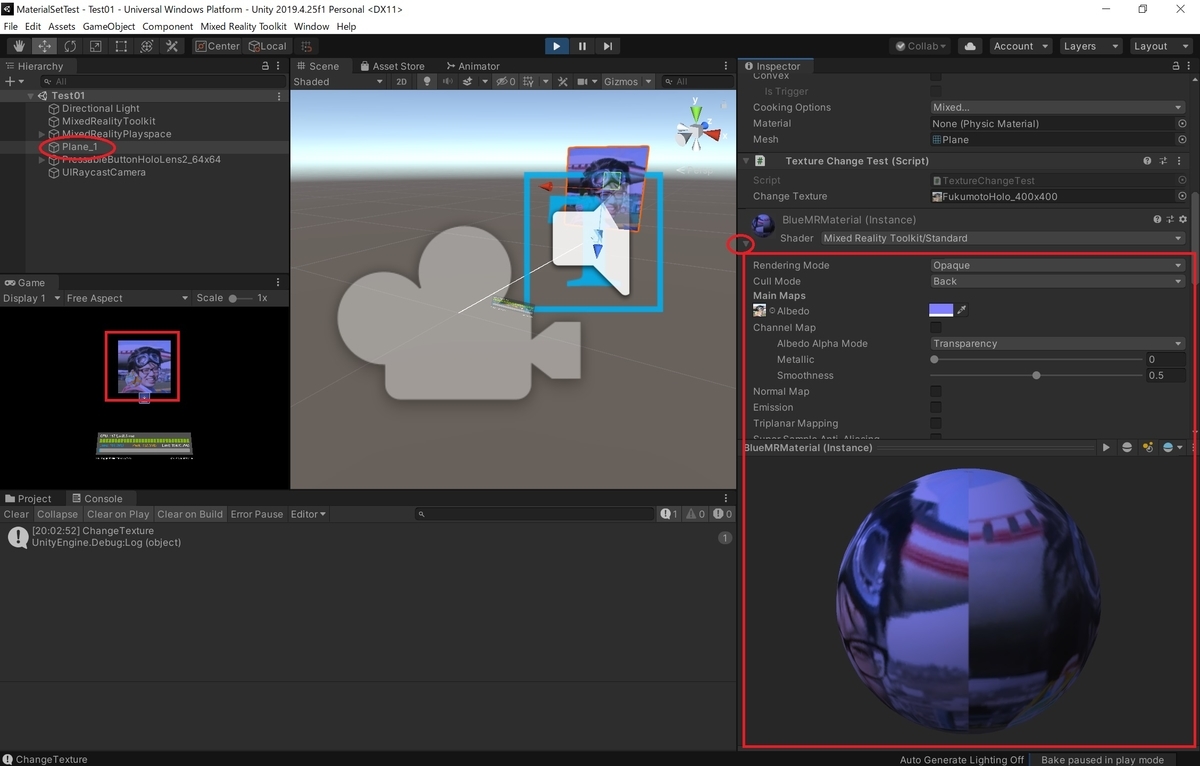Open custom editor tools wrench icon
Screen dimensions: 1200x766
coord(172,46)
